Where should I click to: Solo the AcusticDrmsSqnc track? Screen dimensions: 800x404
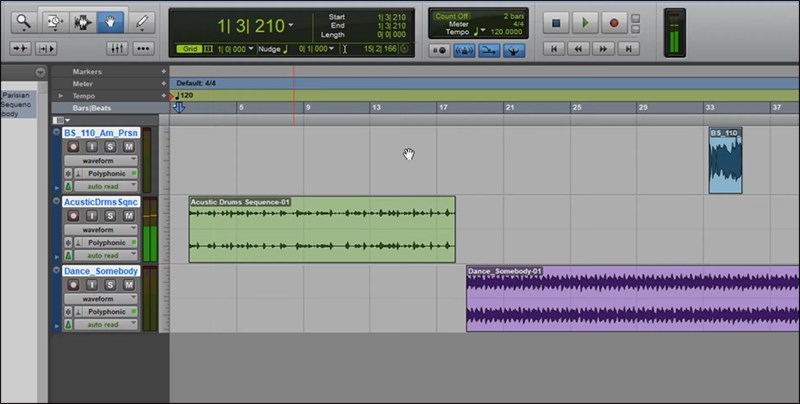[x=109, y=215]
